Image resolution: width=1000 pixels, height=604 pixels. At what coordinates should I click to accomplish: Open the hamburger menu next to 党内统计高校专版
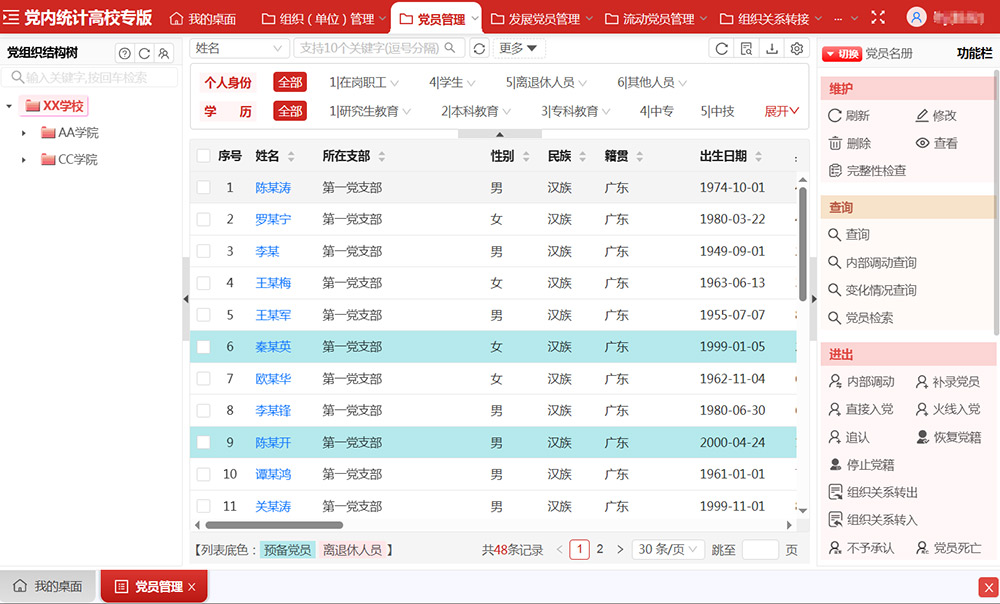(x=11, y=17)
